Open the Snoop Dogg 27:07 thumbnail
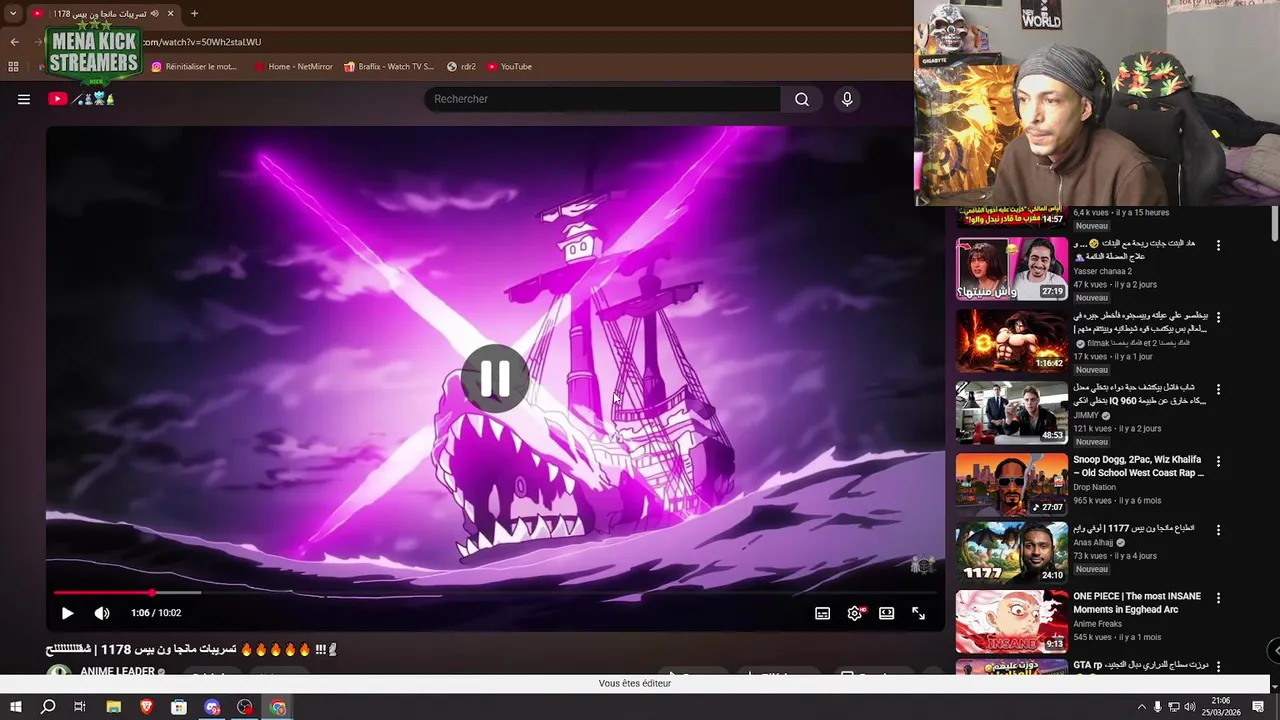The width and height of the screenshot is (1280, 720). (1011, 485)
